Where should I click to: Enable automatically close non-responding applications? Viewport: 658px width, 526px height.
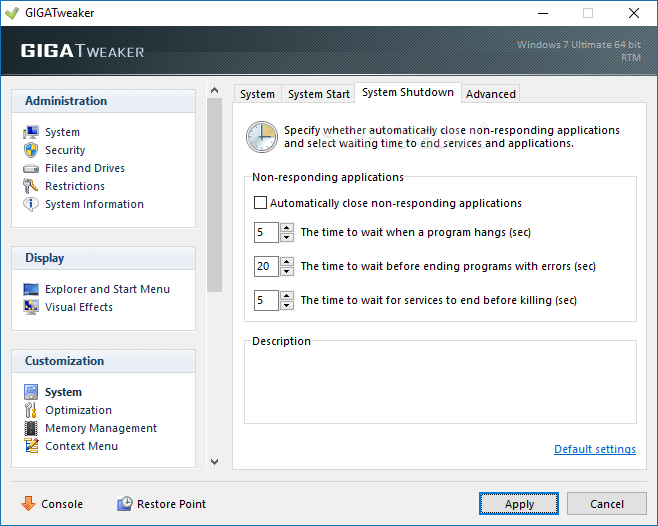coord(260,203)
